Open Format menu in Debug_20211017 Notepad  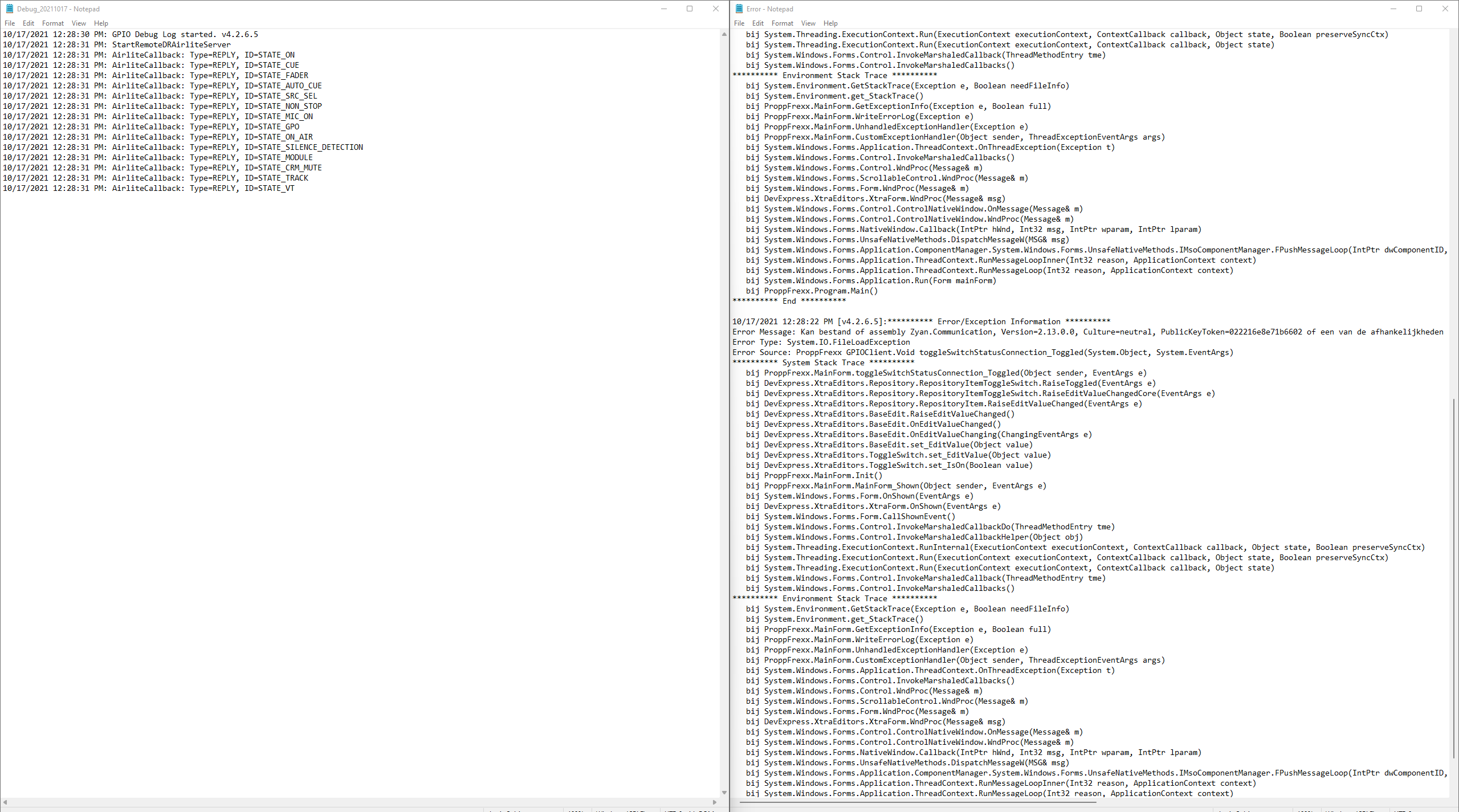52,23
